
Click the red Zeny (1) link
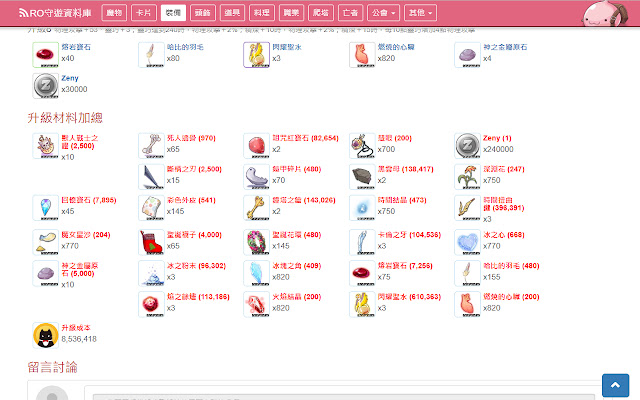pos(497,138)
